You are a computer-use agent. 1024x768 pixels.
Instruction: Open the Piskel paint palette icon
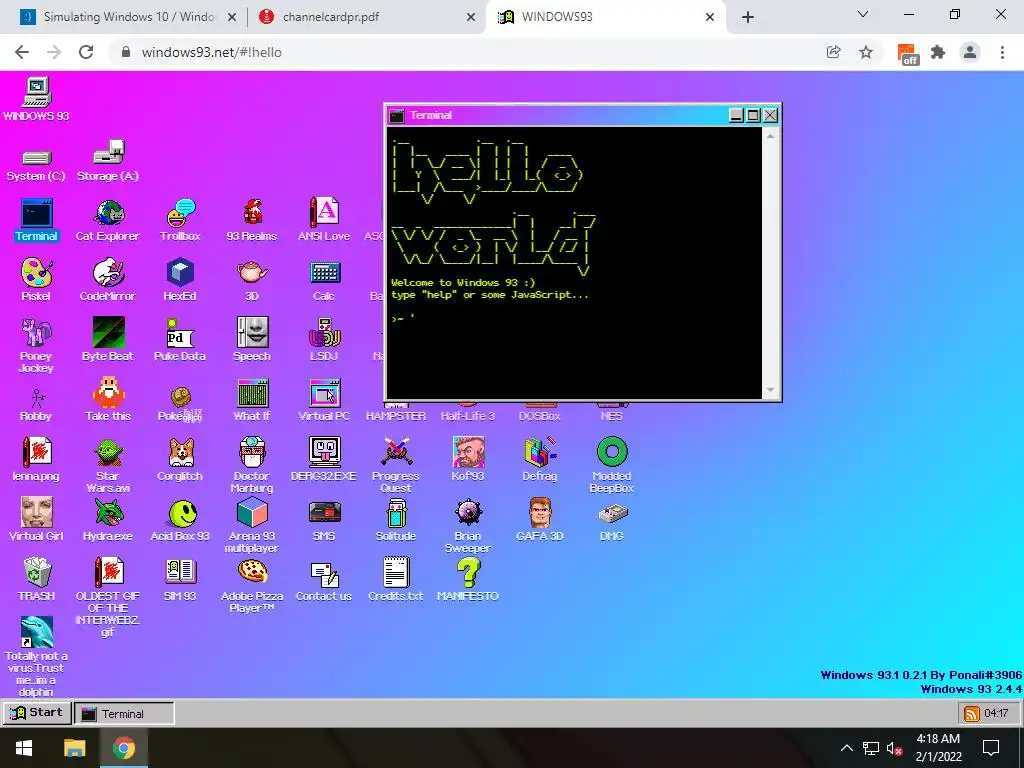point(37,273)
